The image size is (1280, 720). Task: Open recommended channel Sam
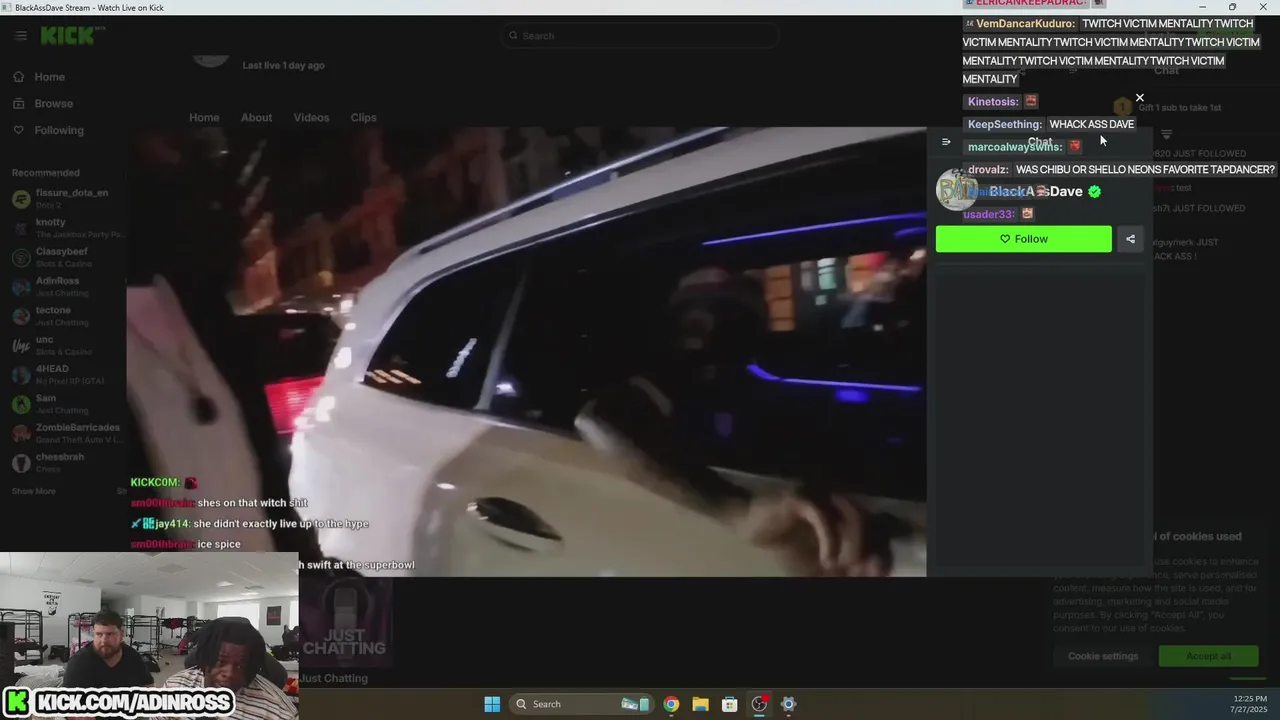point(66,404)
